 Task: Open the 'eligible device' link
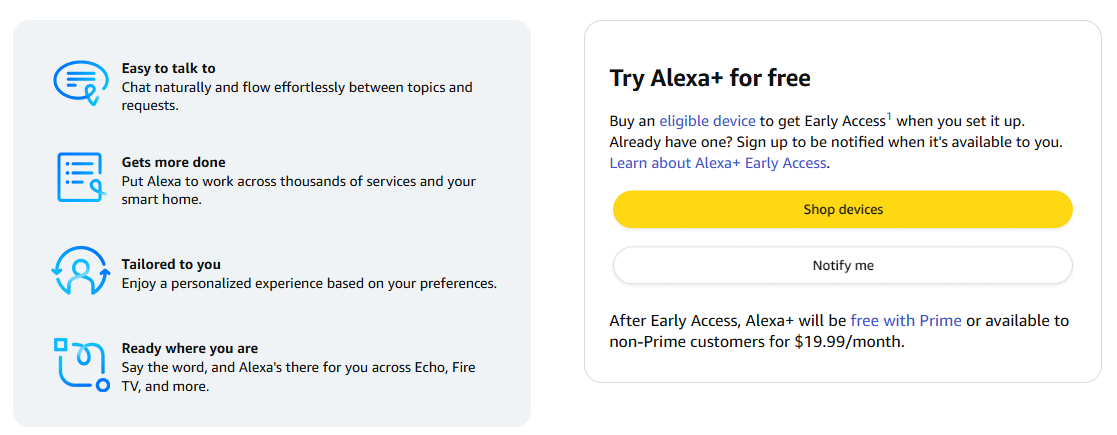point(707,121)
